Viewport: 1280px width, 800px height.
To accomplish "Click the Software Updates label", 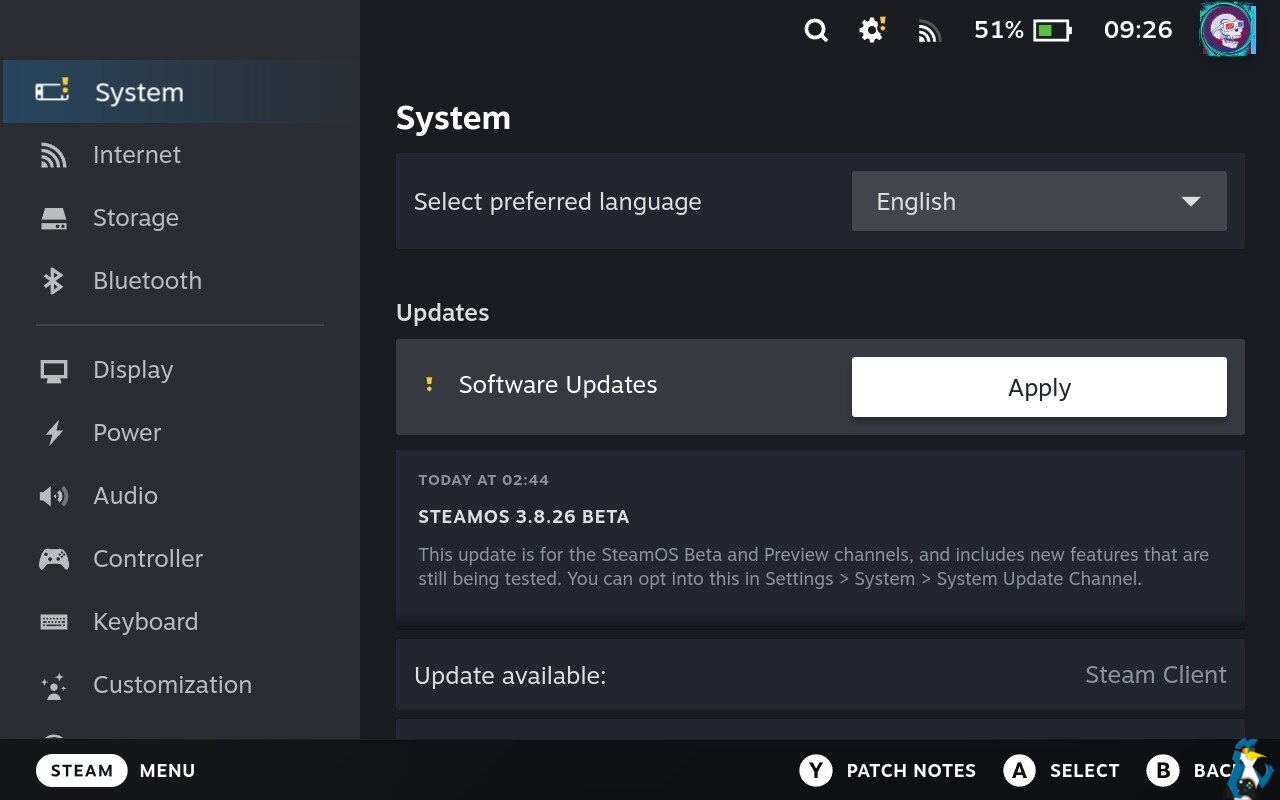I will point(558,385).
